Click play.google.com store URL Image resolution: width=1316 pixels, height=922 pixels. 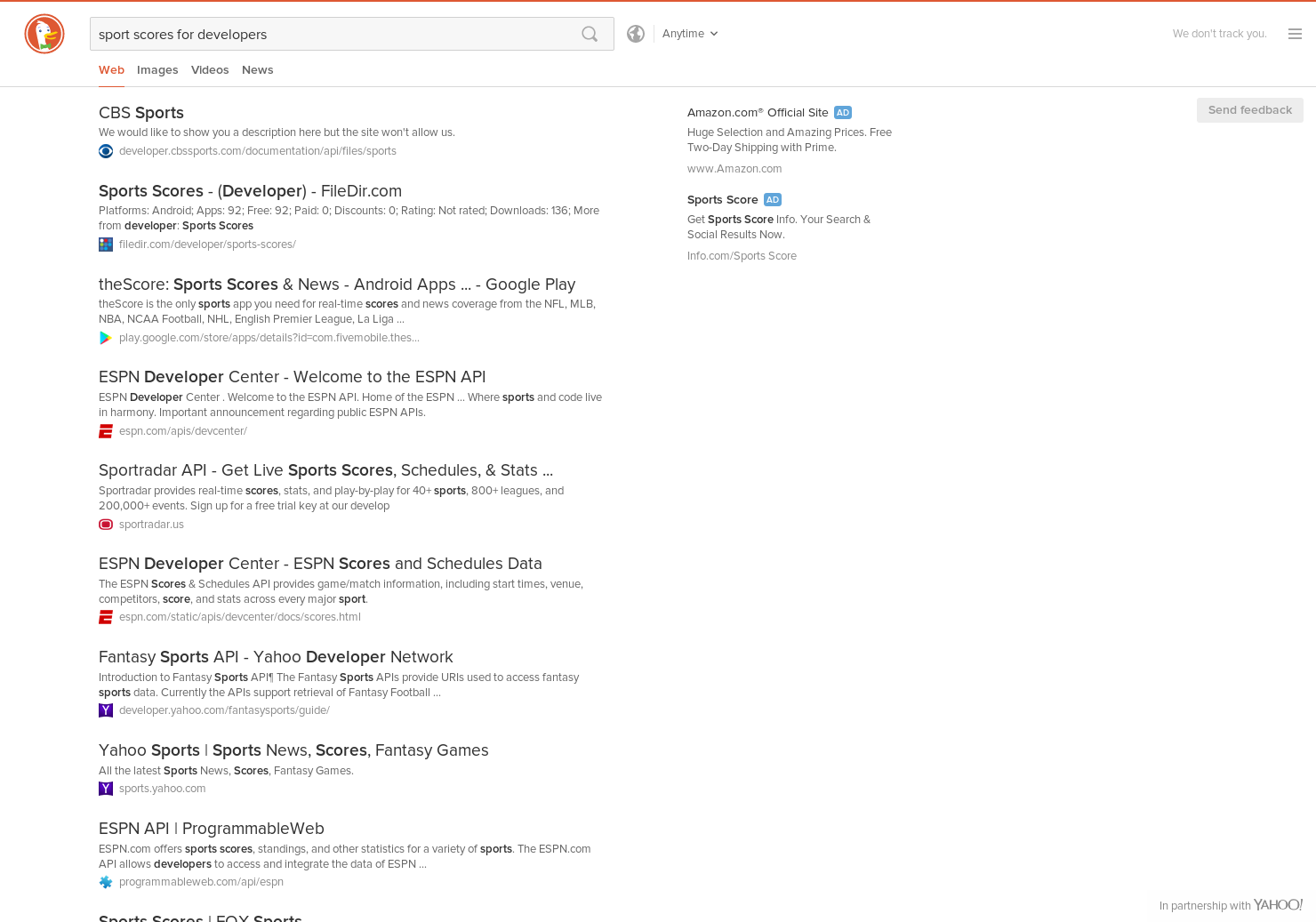(x=269, y=338)
